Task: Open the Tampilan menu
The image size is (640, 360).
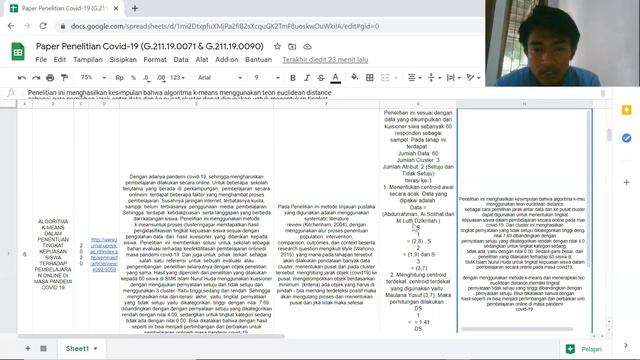Action: coord(88,60)
